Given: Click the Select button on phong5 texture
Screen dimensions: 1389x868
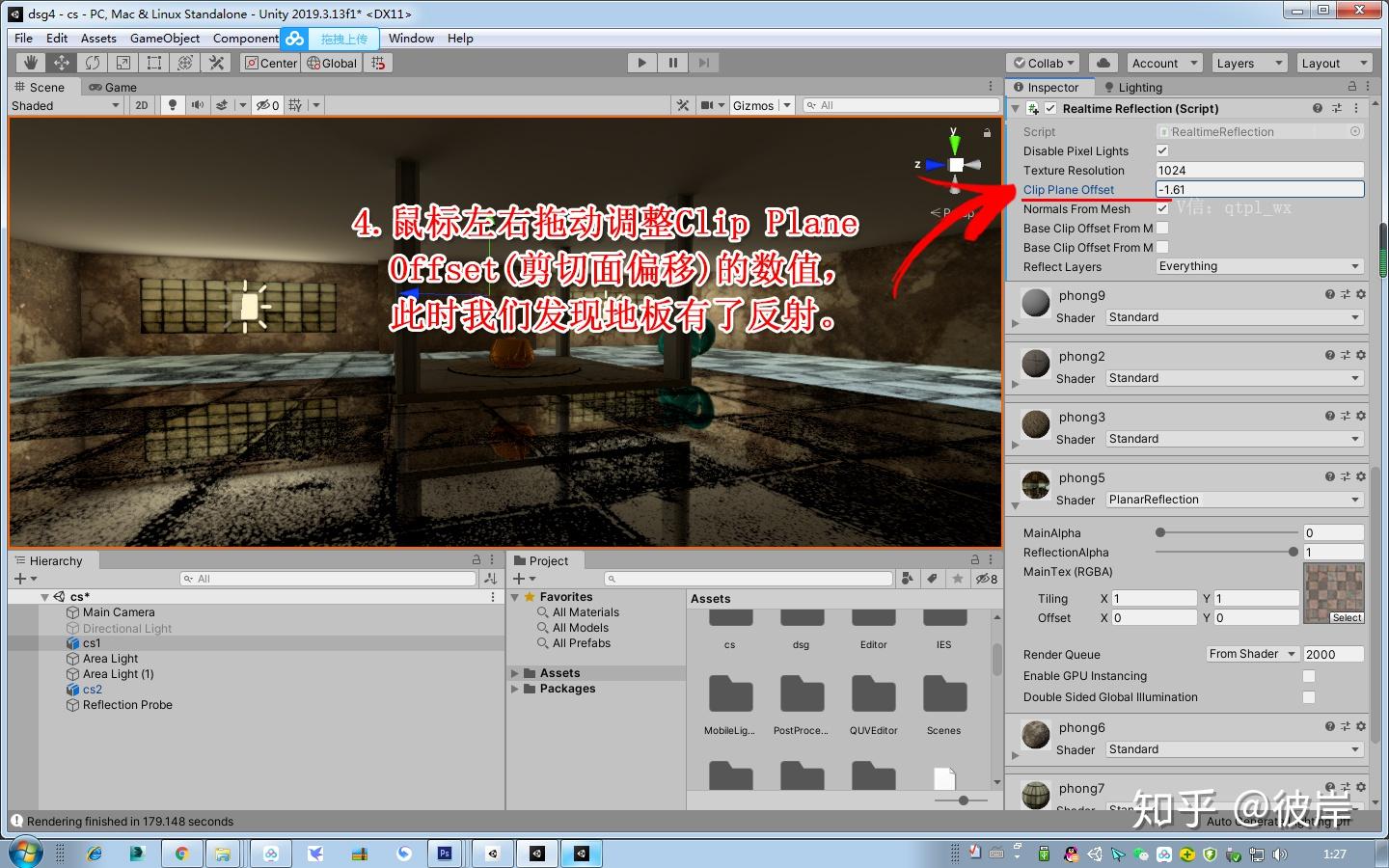Looking at the screenshot, I should click(1346, 617).
